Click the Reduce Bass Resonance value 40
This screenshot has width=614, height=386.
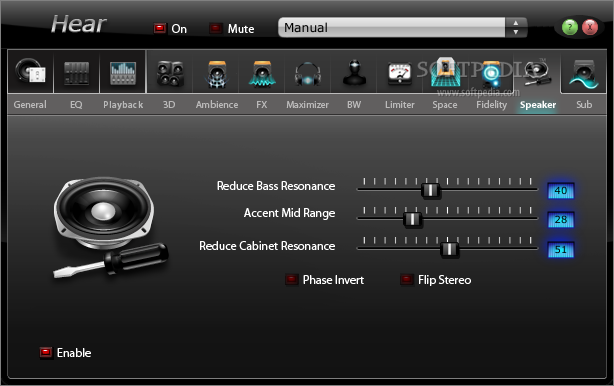pos(561,191)
